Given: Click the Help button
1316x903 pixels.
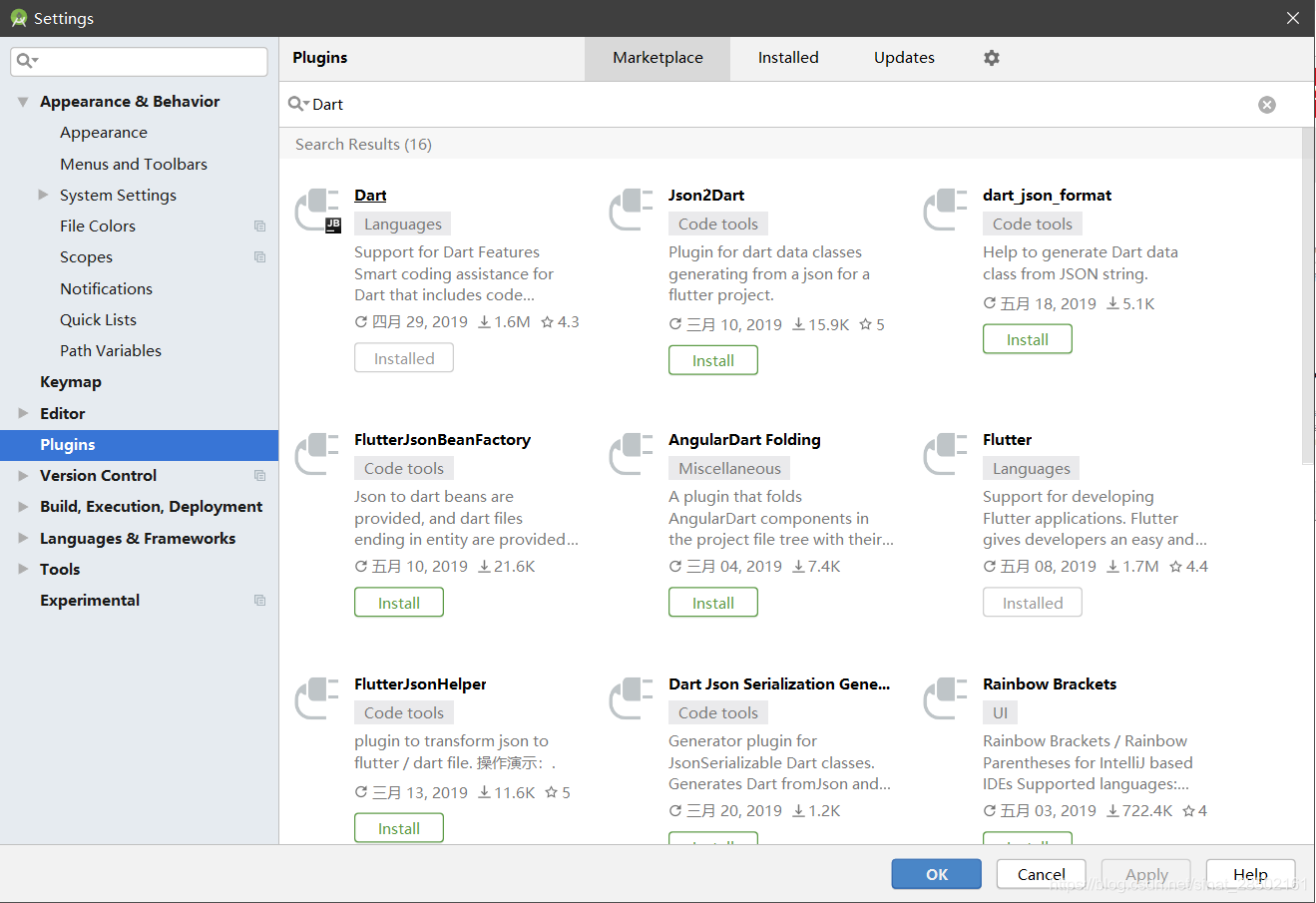Looking at the screenshot, I should click(1250, 874).
